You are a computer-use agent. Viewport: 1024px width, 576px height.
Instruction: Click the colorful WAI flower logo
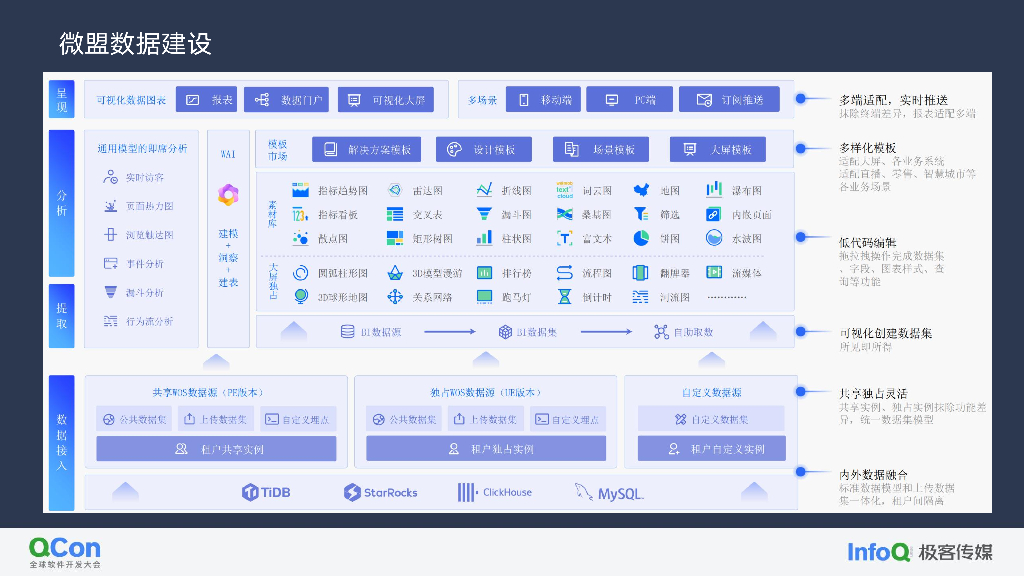tap(228, 195)
